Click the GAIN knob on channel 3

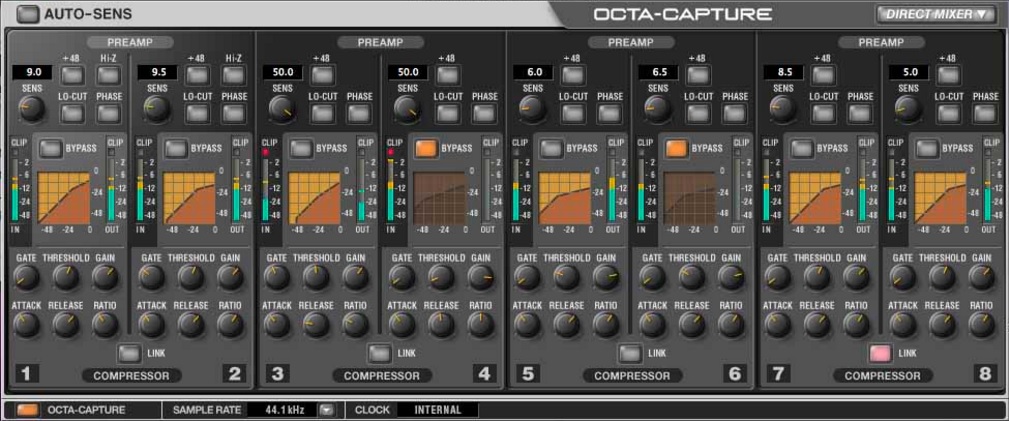pyautogui.click(x=356, y=277)
